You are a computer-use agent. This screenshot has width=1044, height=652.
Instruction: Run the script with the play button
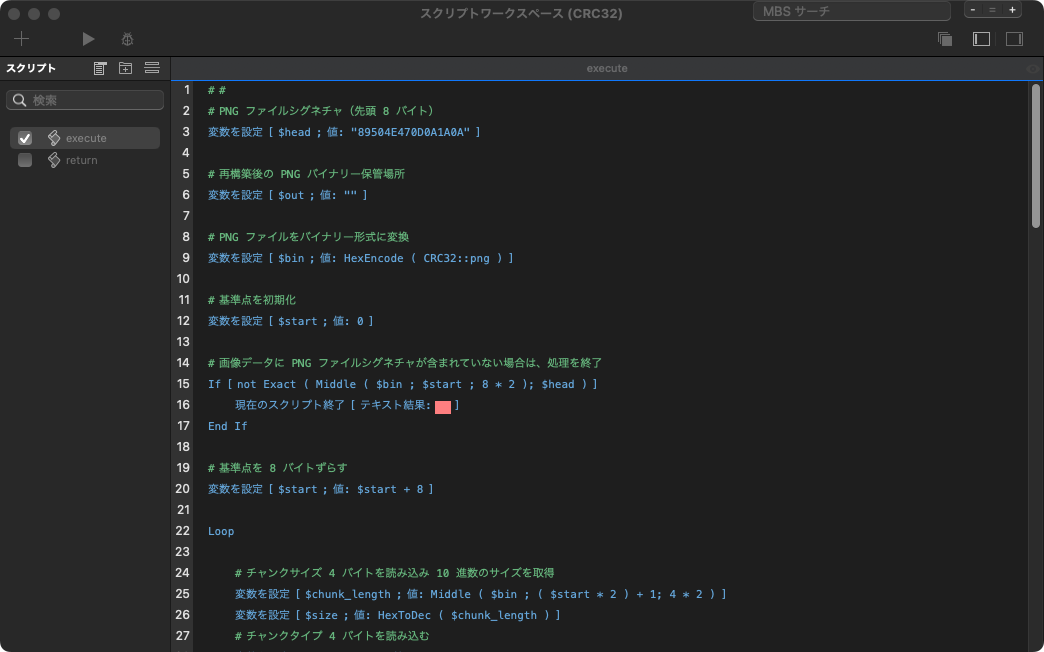point(88,39)
